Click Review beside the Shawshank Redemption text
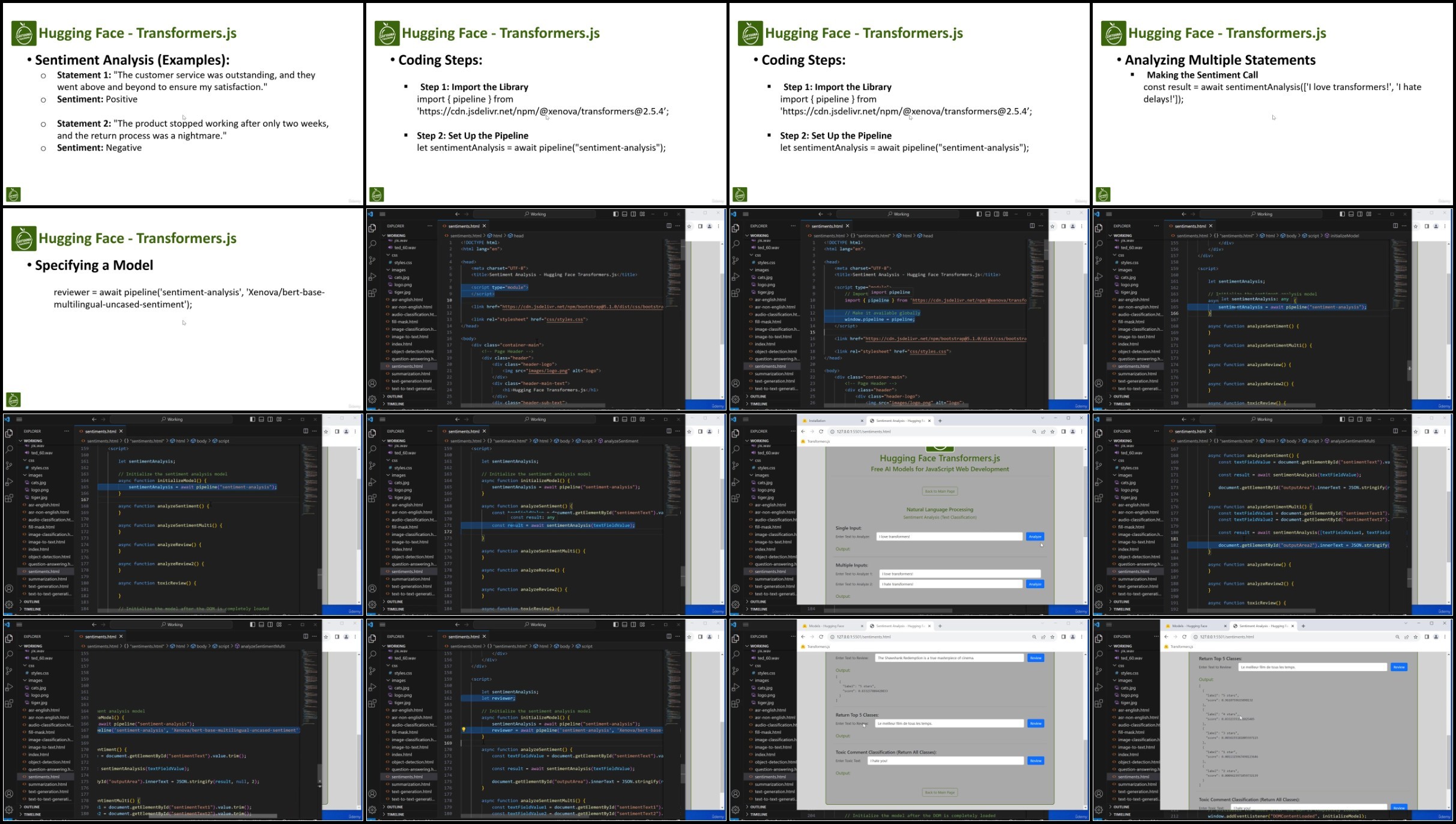The image size is (1456, 824). (x=1036, y=658)
